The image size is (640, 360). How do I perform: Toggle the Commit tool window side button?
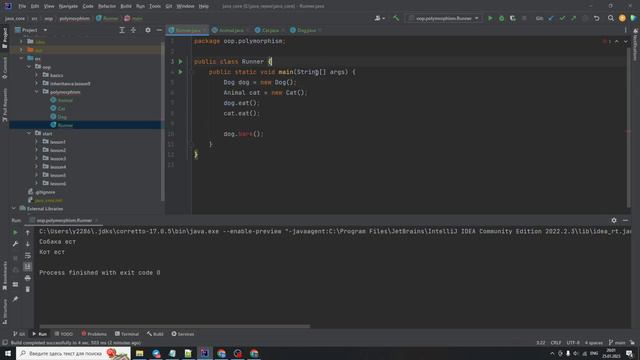point(4,68)
